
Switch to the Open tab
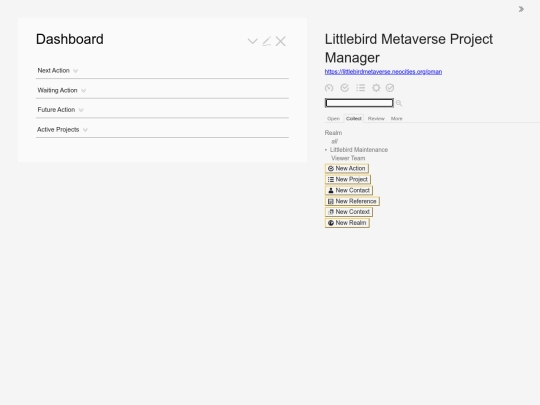(x=333, y=118)
